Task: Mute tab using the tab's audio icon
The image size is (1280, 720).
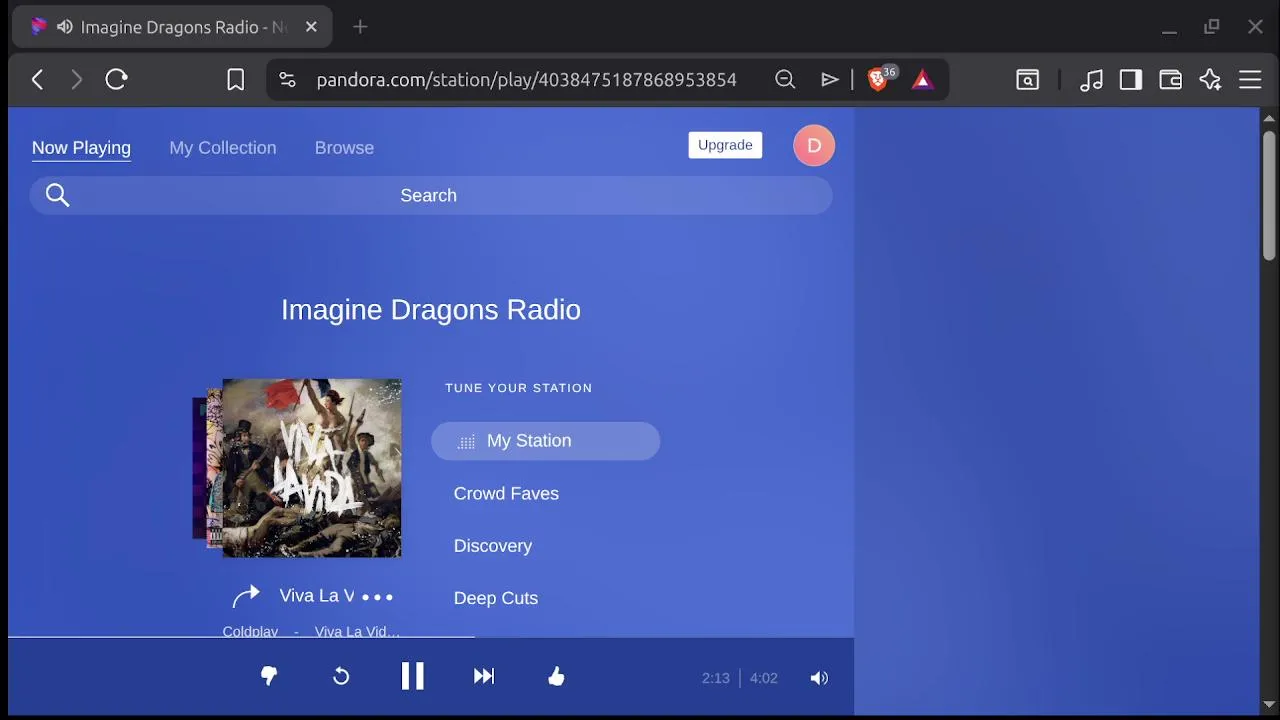Action: click(65, 27)
